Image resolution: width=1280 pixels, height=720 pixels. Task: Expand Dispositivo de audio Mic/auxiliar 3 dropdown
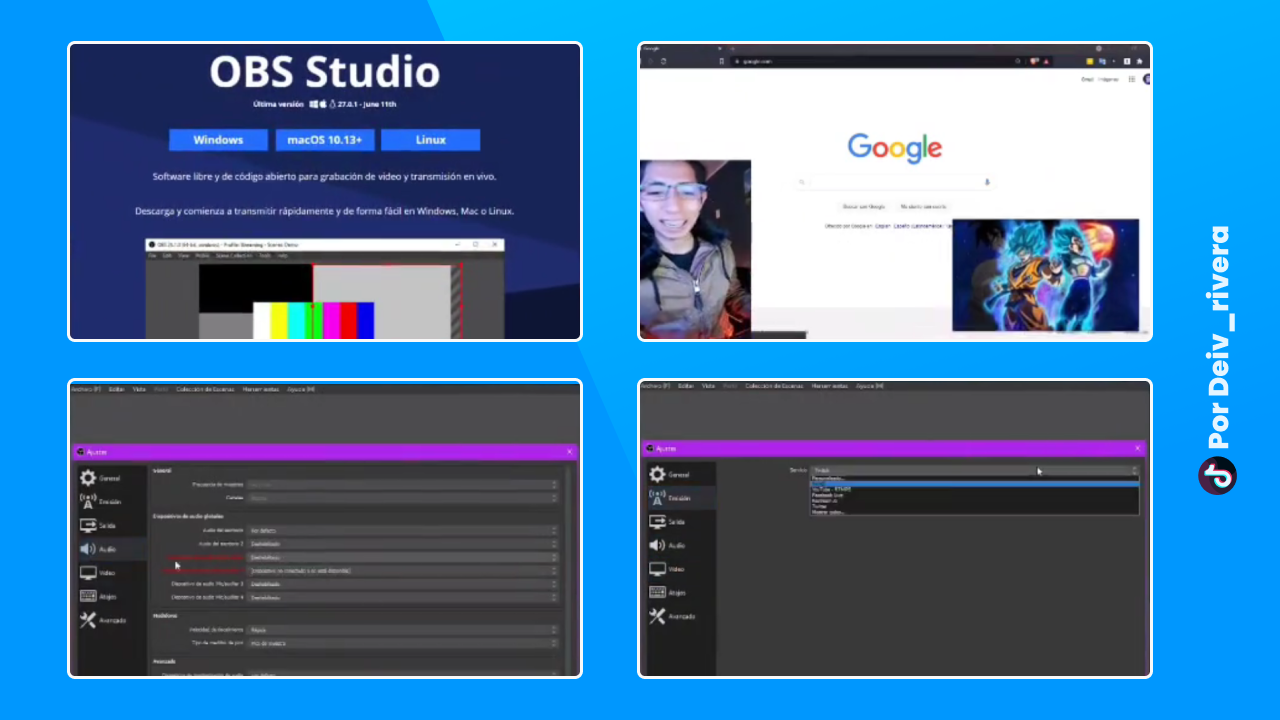click(x=402, y=583)
